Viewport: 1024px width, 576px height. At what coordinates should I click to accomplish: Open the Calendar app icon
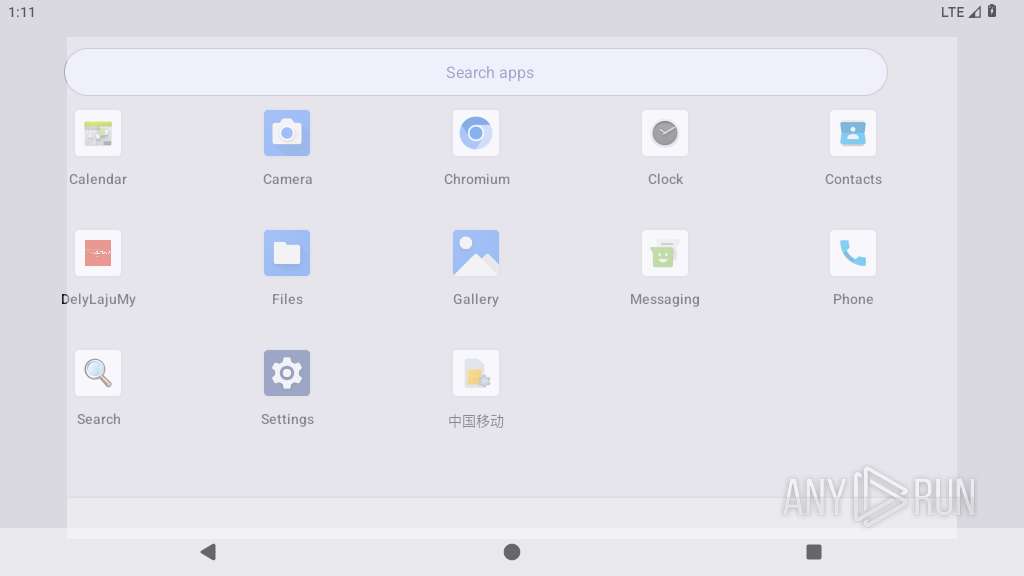[98, 133]
